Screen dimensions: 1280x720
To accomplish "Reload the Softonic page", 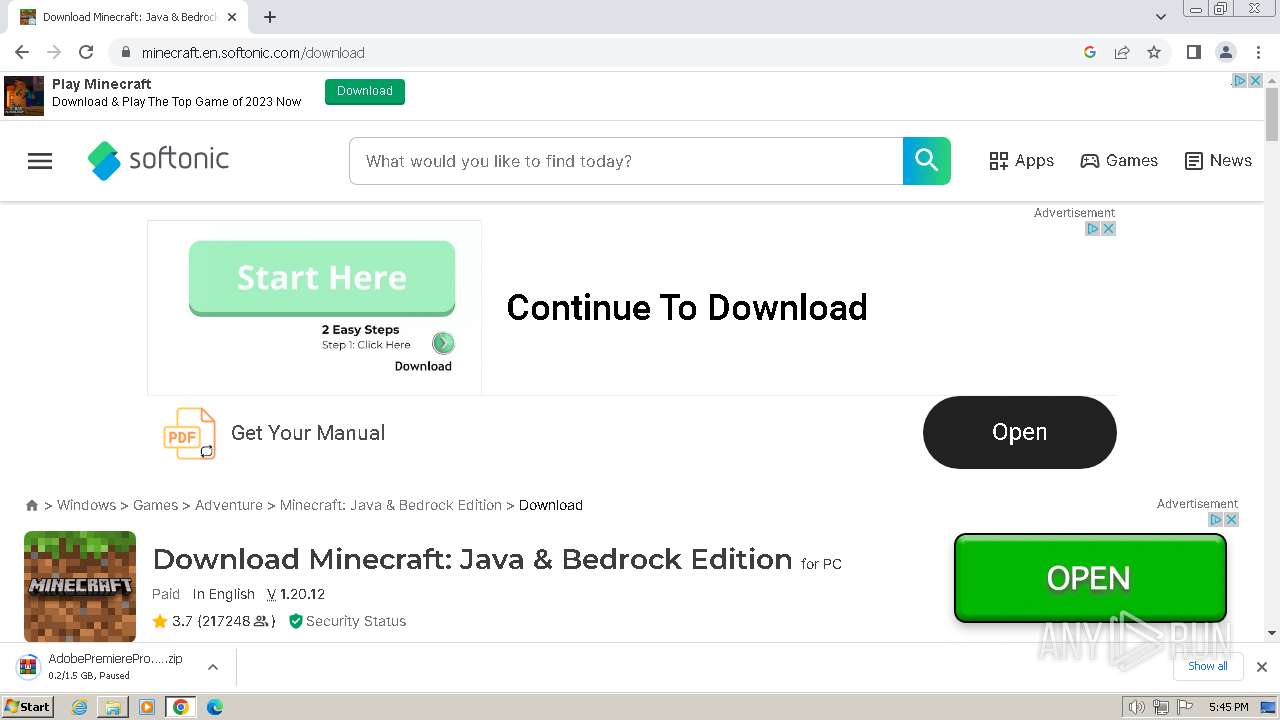I will pyautogui.click(x=86, y=52).
